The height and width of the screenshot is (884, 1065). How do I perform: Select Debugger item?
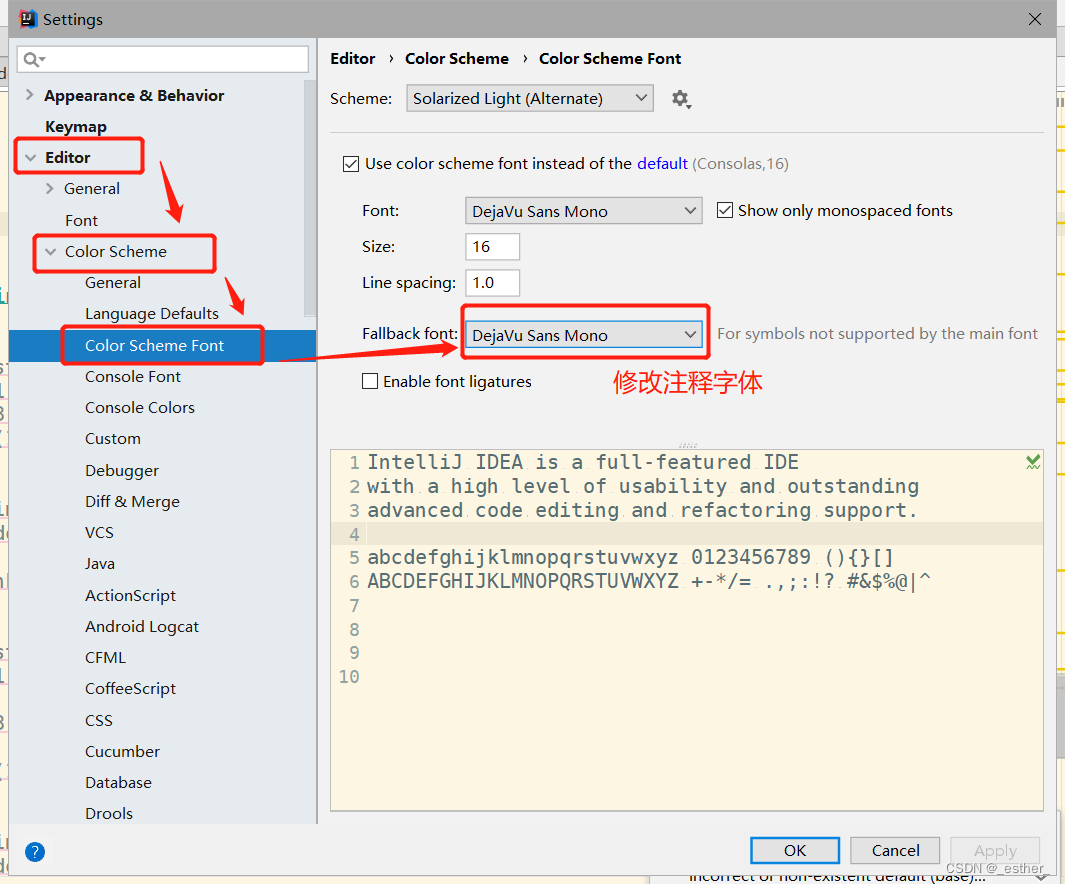click(122, 471)
